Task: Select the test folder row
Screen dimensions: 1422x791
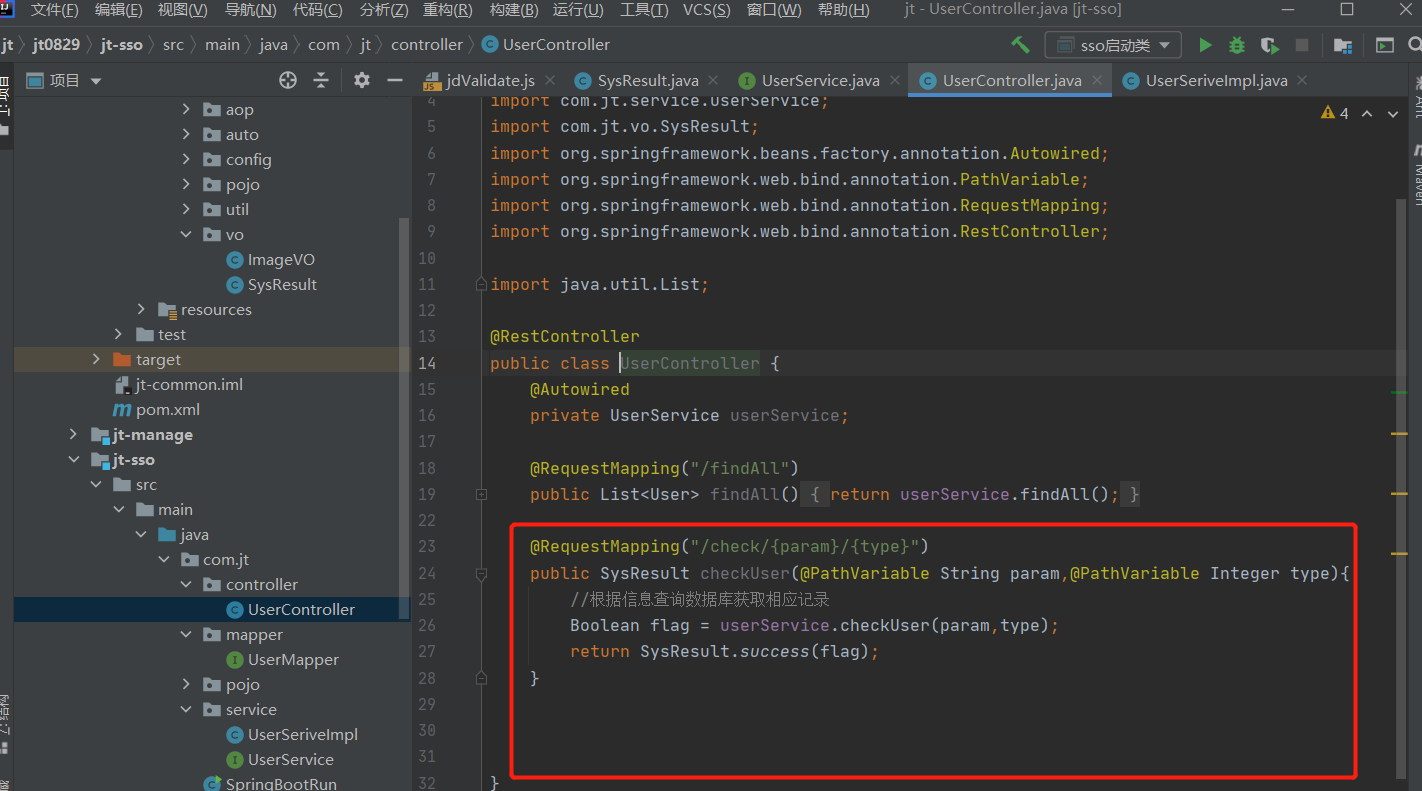Action: [x=212, y=334]
